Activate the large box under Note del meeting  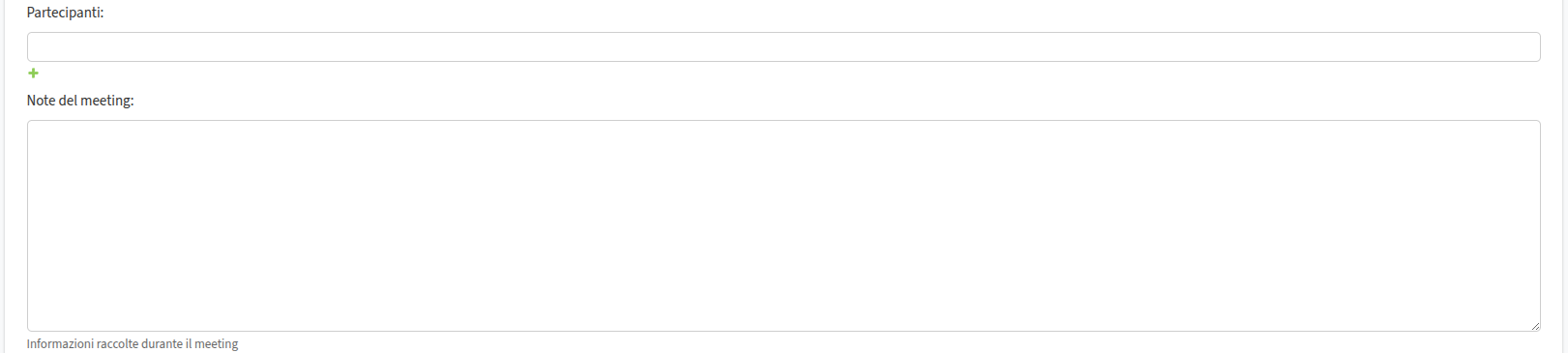pos(784,225)
